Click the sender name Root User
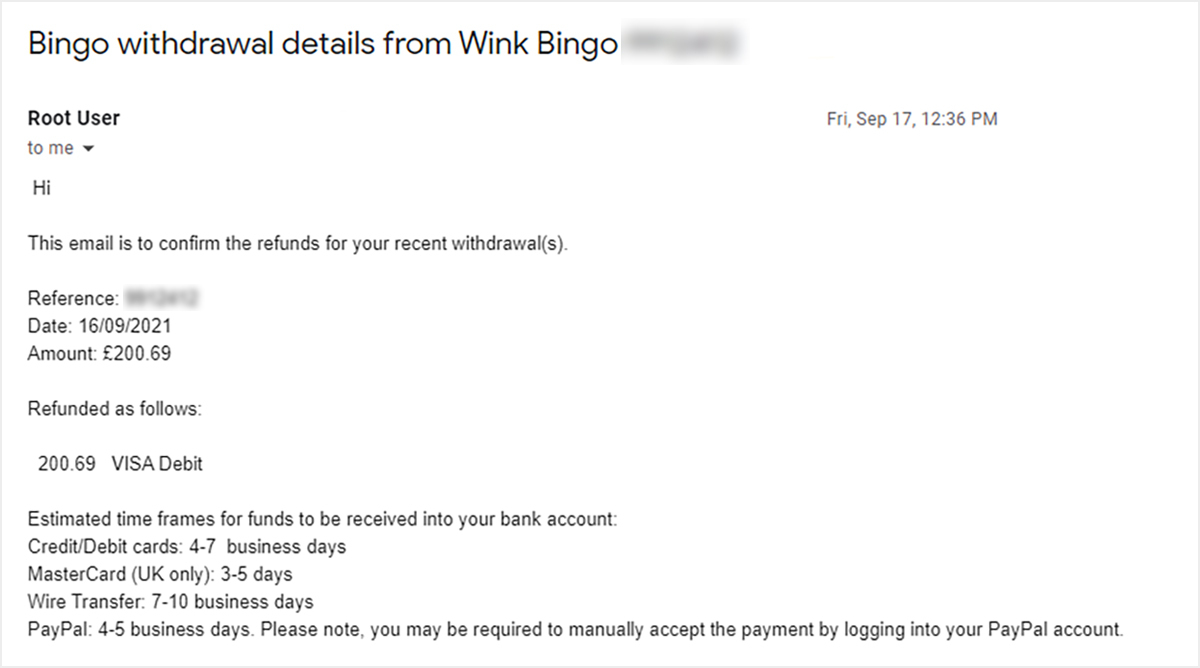 pos(74,118)
